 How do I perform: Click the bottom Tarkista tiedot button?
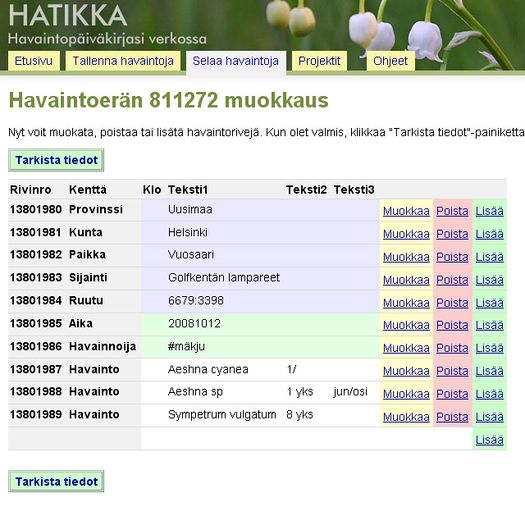coord(56,482)
